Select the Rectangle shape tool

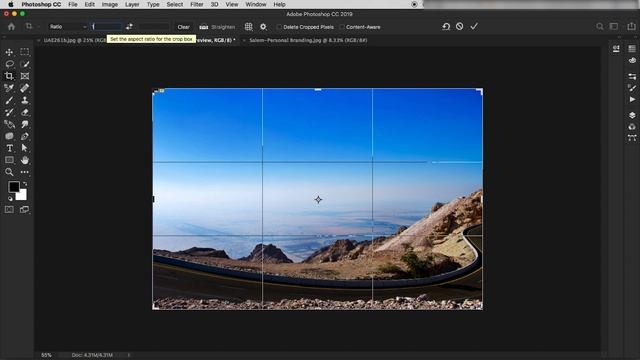[x=9, y=160]
